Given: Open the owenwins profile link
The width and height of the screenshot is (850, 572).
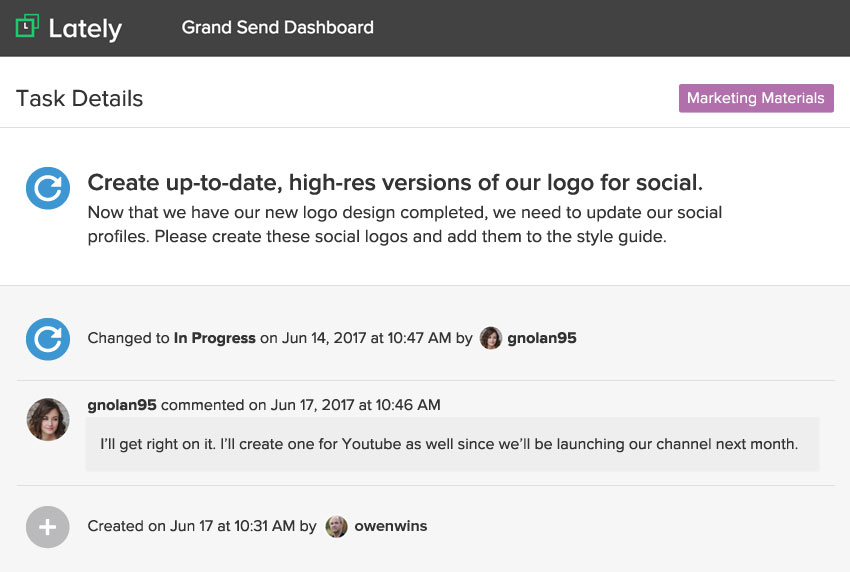Looking at the screenshot, I should (x=391, y=526).
